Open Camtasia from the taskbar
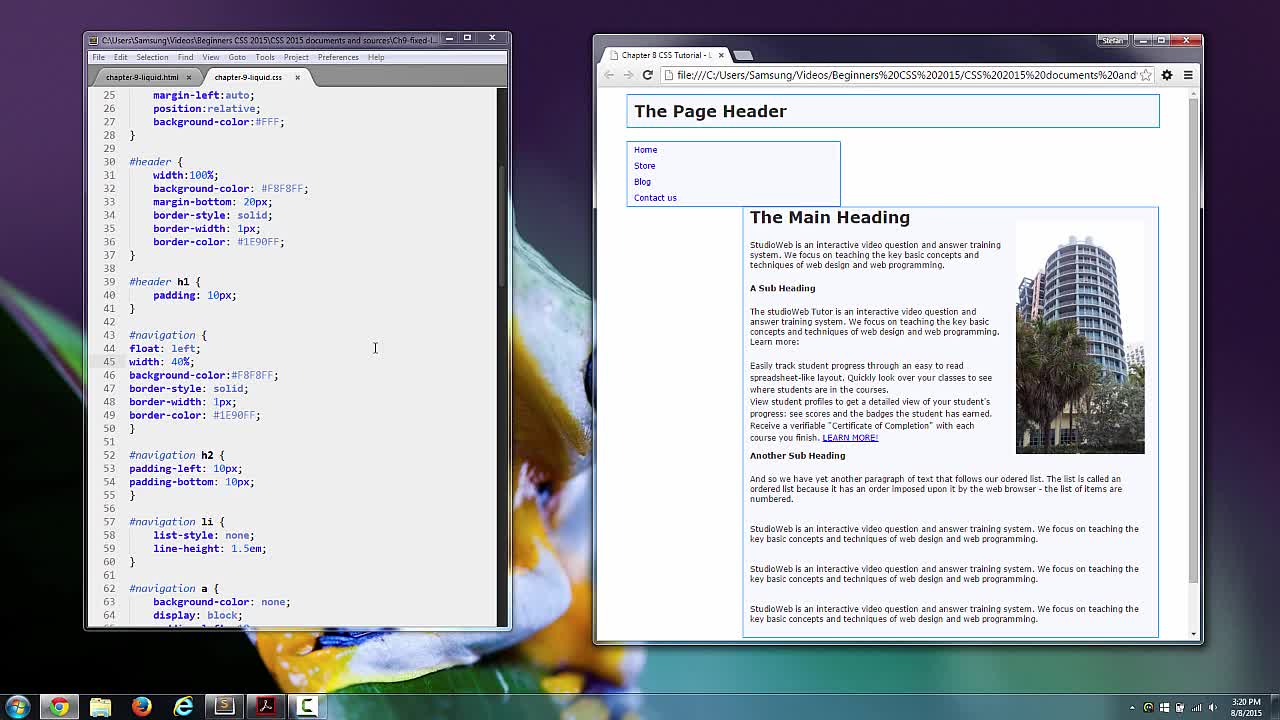This screenshot has width=1280, height=720. (x=307, y=706)
